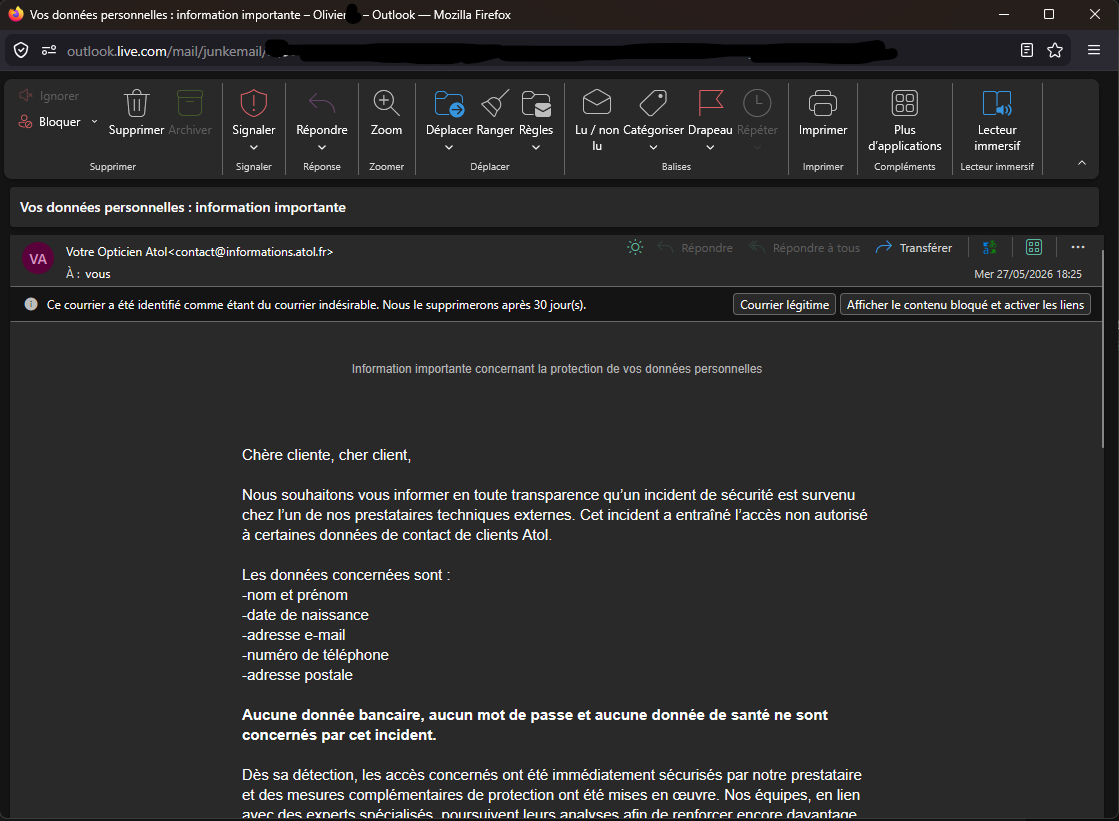Image resolution: width=1119 pixels, height=821 pixels.
Task: Click the tracking protection shield icon
Action: click(x=21, y=50)
